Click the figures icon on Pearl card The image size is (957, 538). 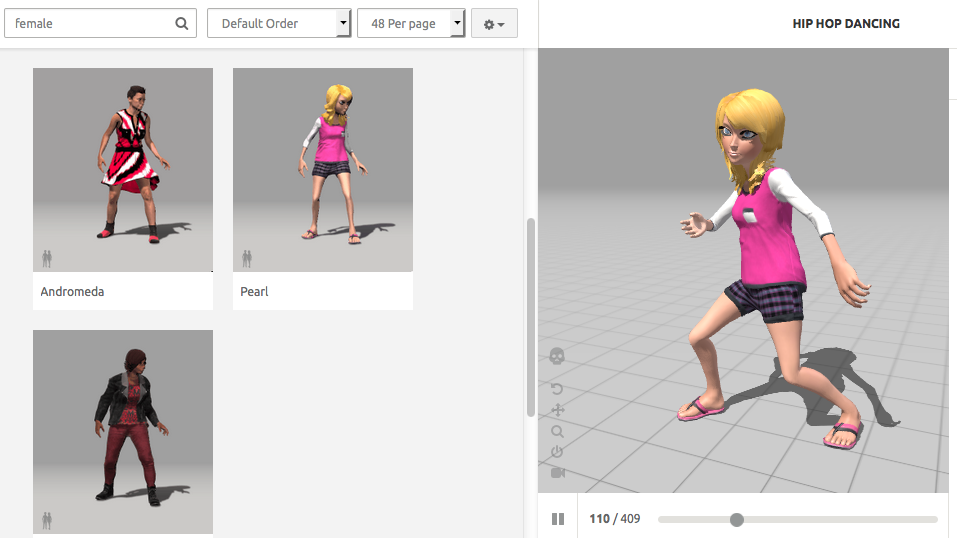point(247,259)
